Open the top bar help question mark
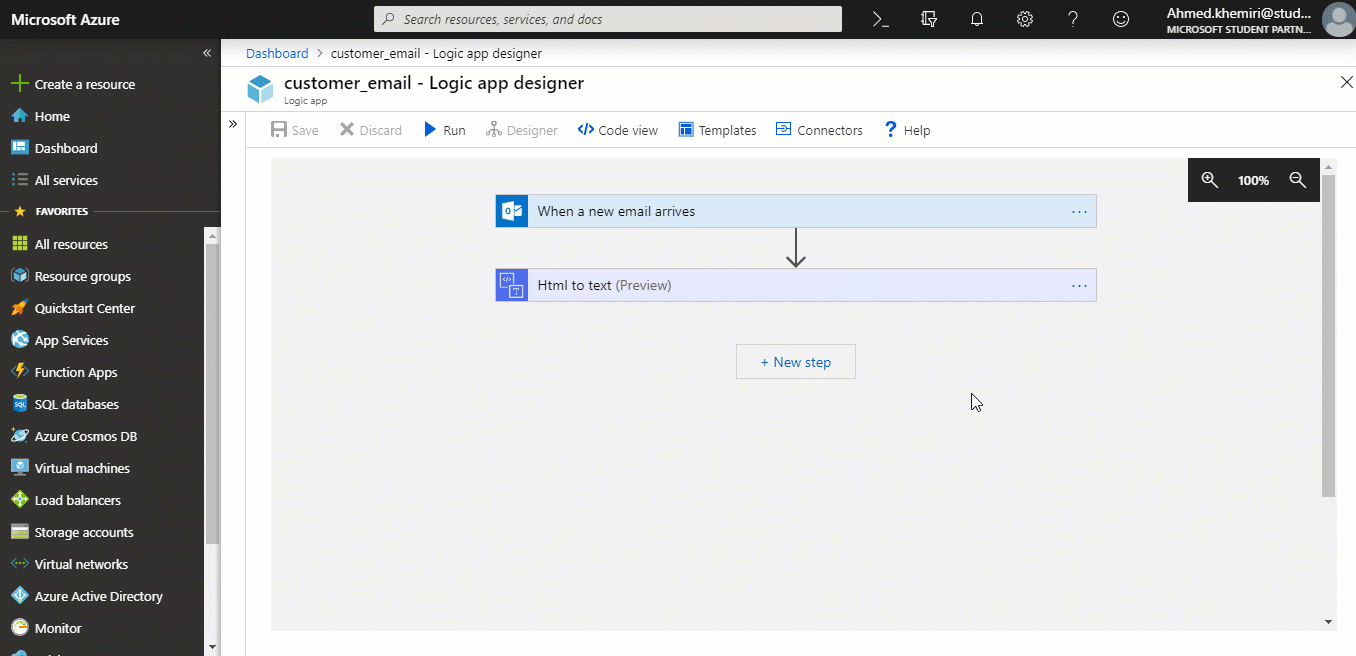 click(1073, 19)
